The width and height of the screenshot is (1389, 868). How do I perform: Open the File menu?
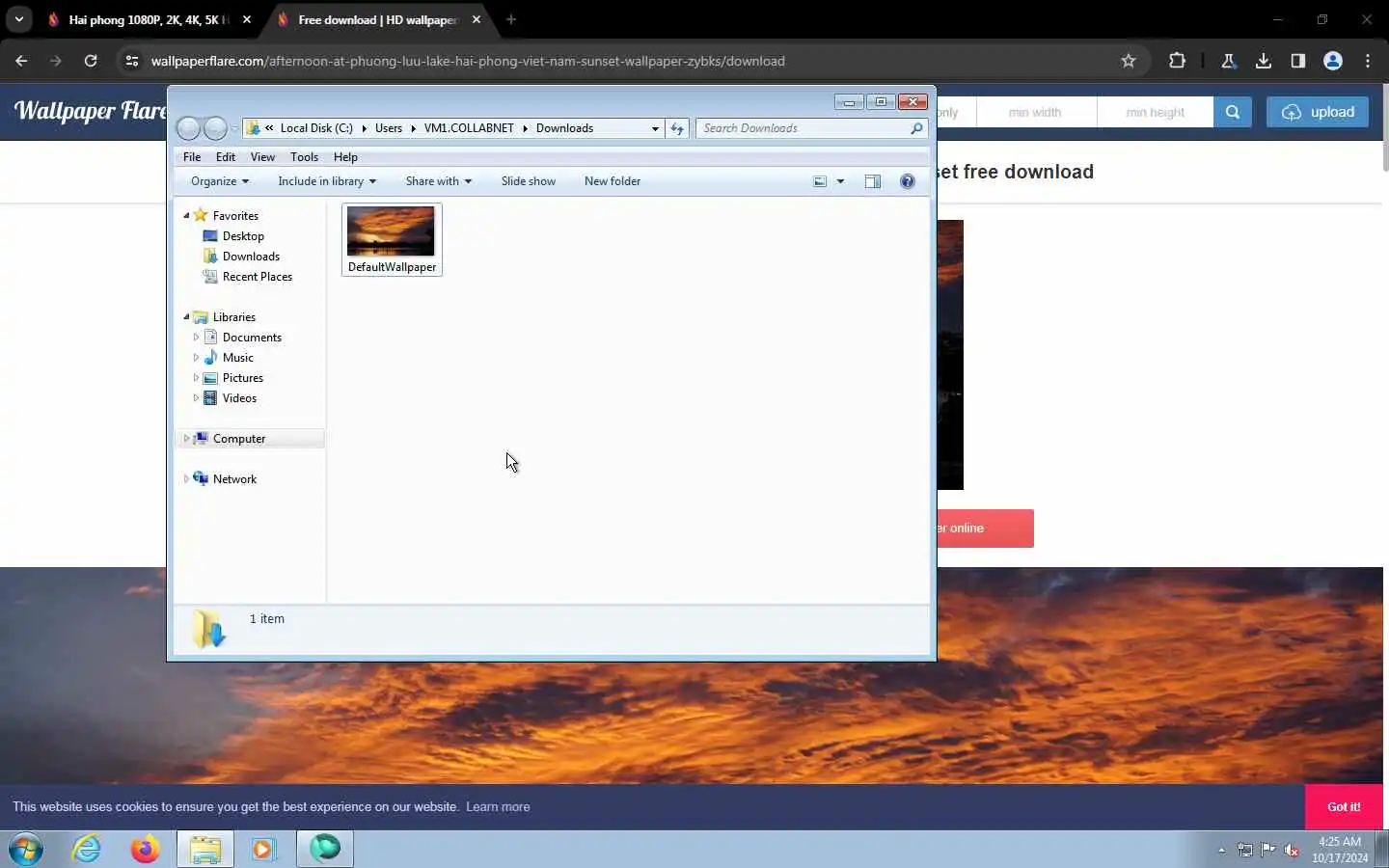(x=192, y=157)
